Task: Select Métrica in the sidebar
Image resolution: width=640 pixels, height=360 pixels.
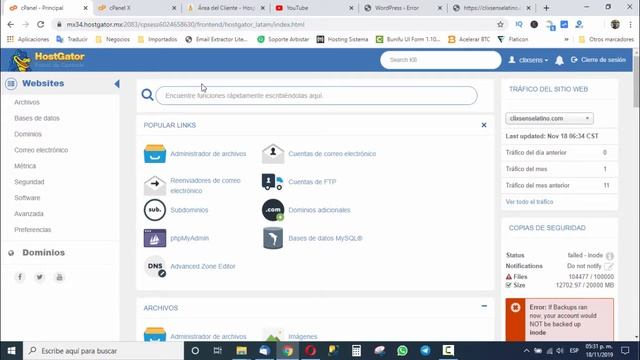Action: point(25,166)
